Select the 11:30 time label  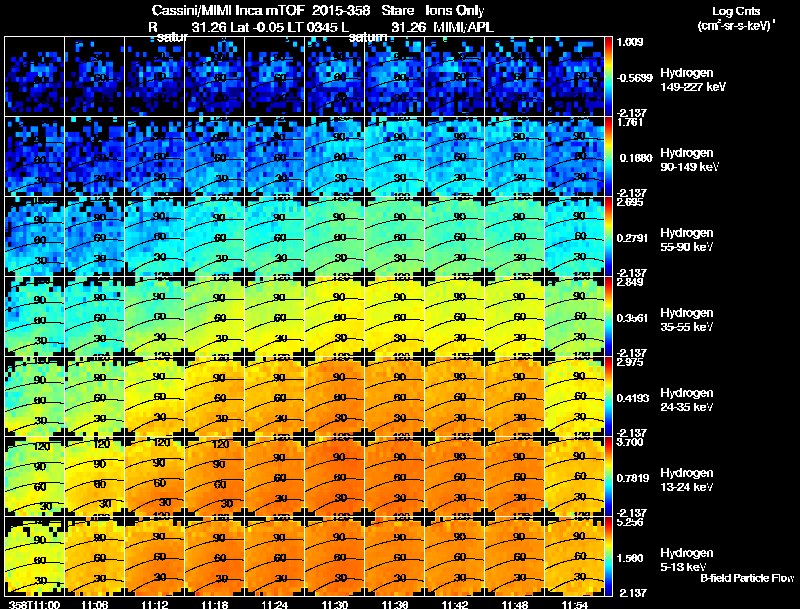[x=335, y=605]
